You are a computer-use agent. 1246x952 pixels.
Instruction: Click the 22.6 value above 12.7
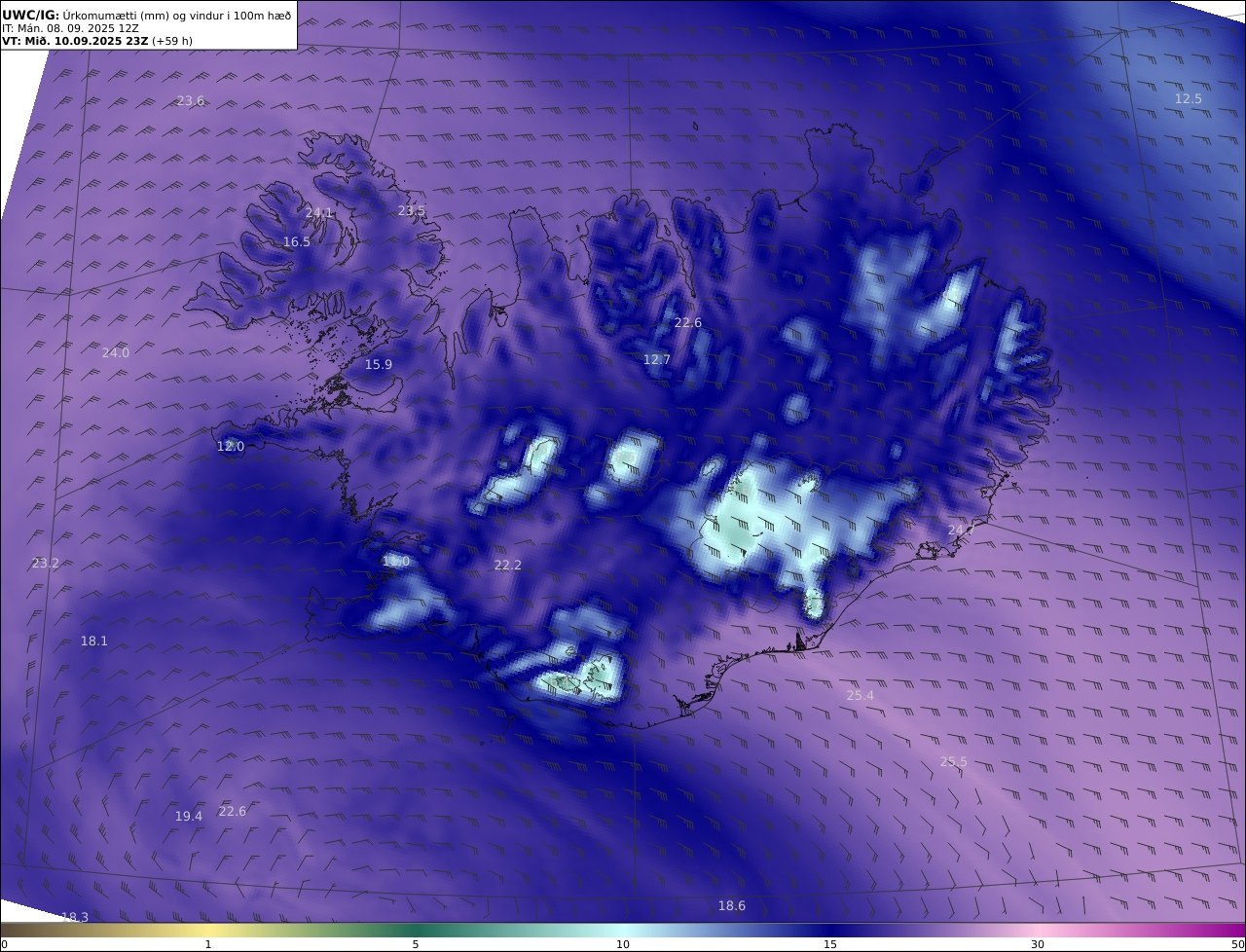click(x=688, y=323)
